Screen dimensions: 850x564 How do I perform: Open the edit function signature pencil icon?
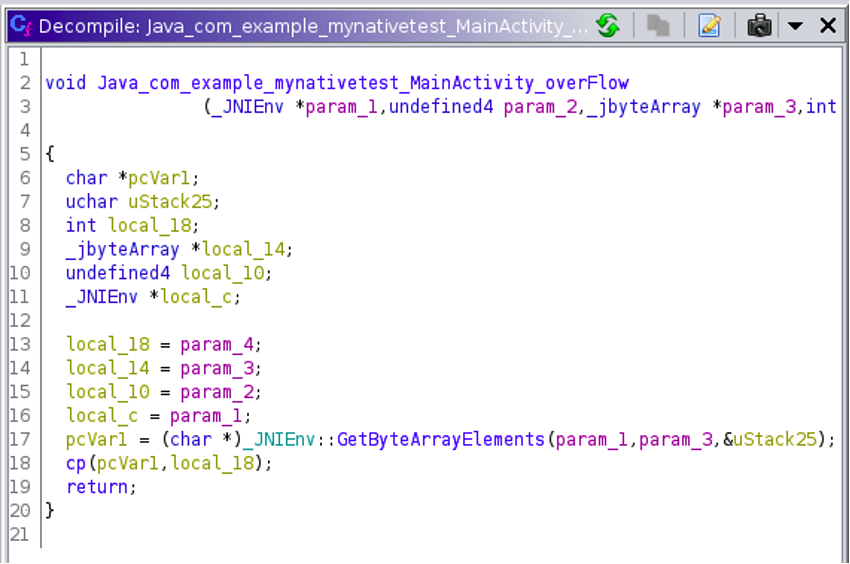point(710,25)
